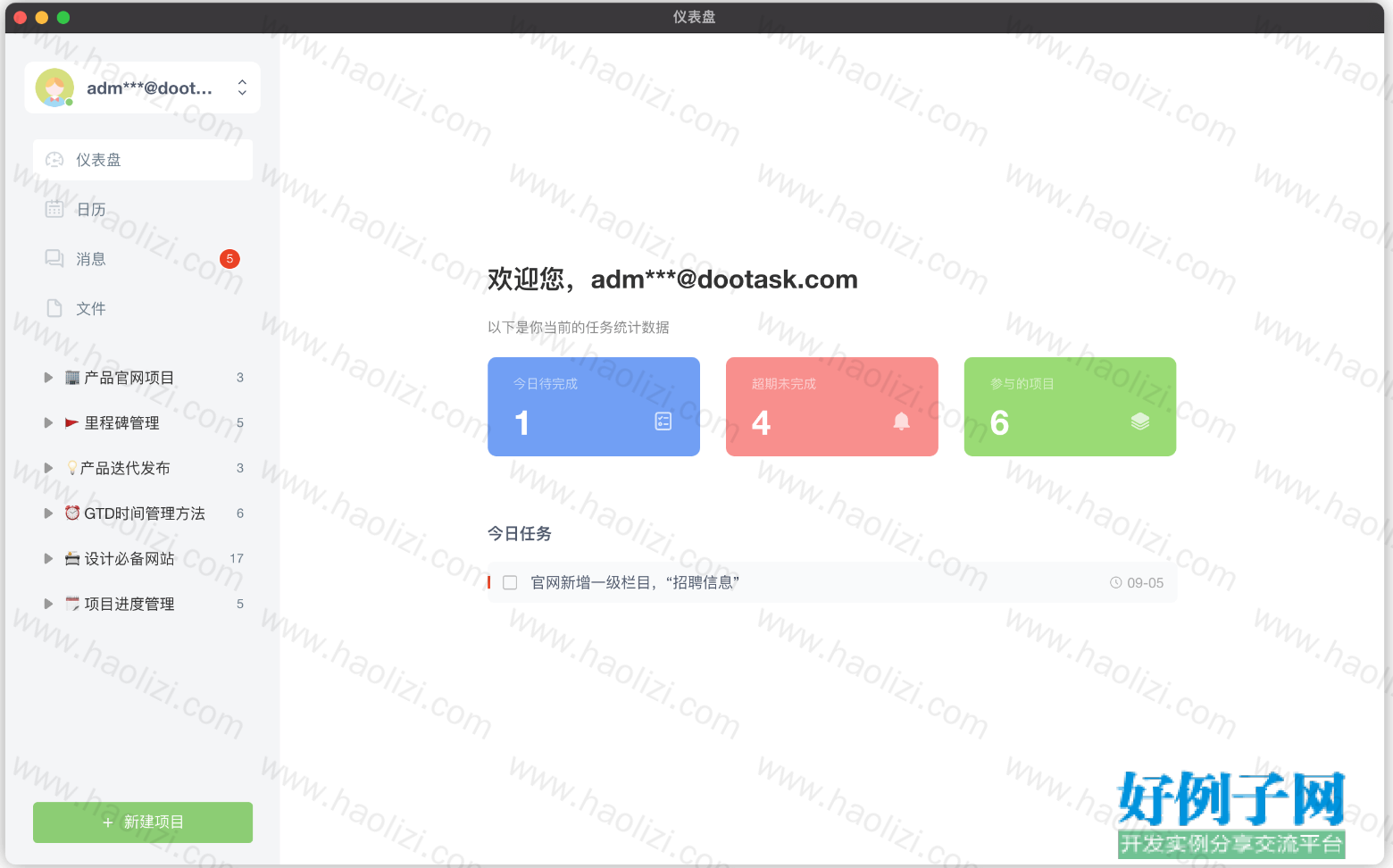The width and height of the screenshot is (1393, 868).
Task: Open the GTD时间管理方法 project
Action: (143, 513)
